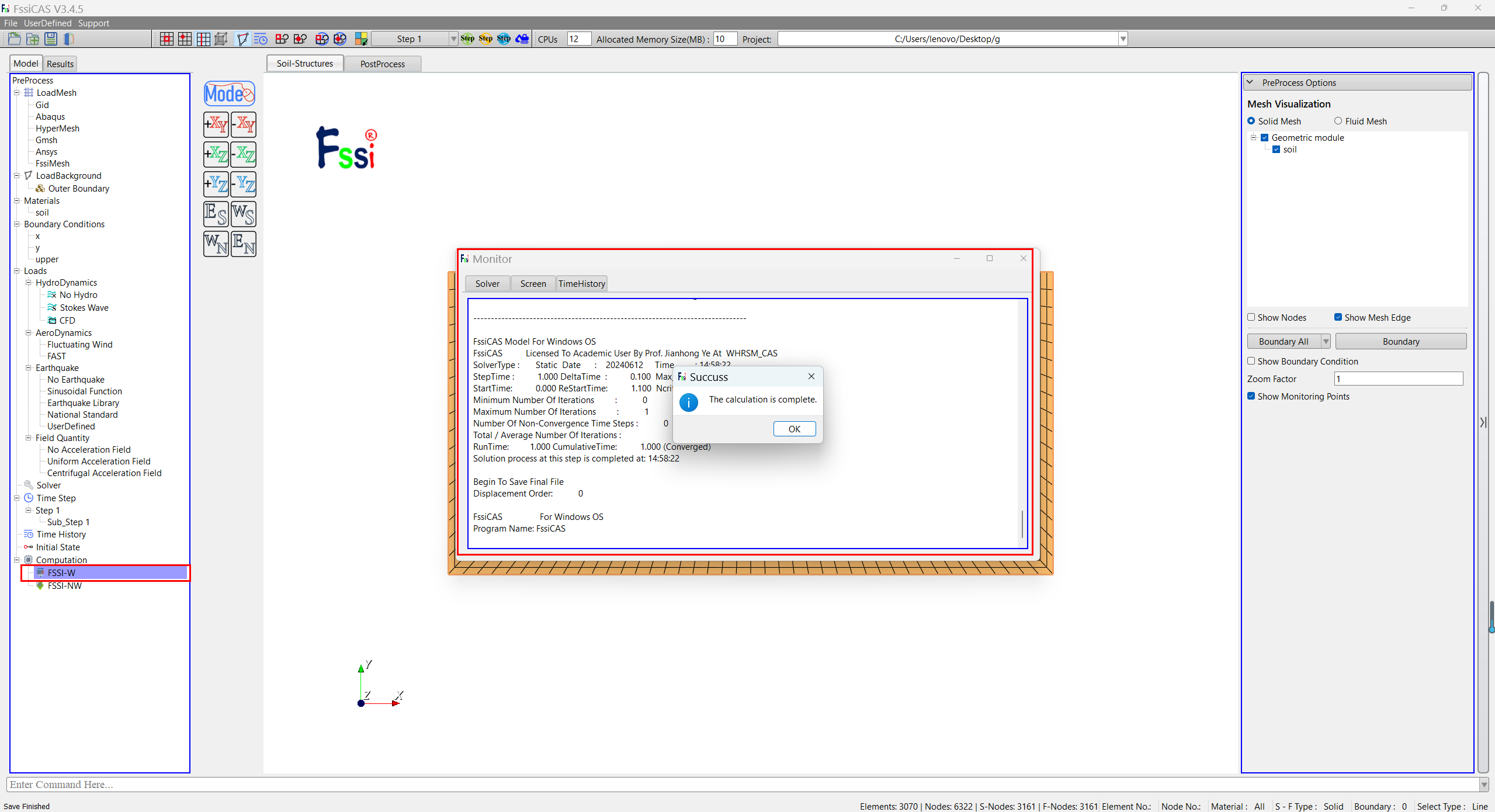The height and width of the screenshot is (812, 1495).
Task: Toggle the 3D cube view icon
Action: click(x=221, y=39)
